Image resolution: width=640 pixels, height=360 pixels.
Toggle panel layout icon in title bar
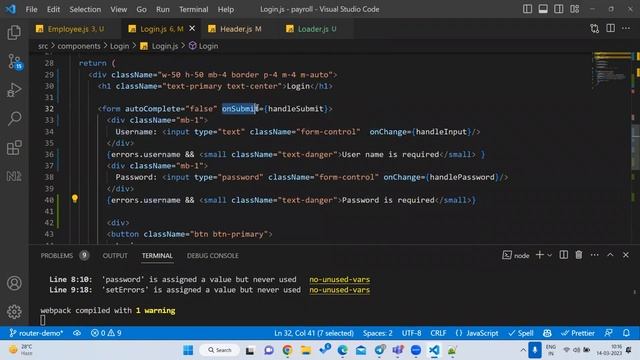[x=543, y=9]
